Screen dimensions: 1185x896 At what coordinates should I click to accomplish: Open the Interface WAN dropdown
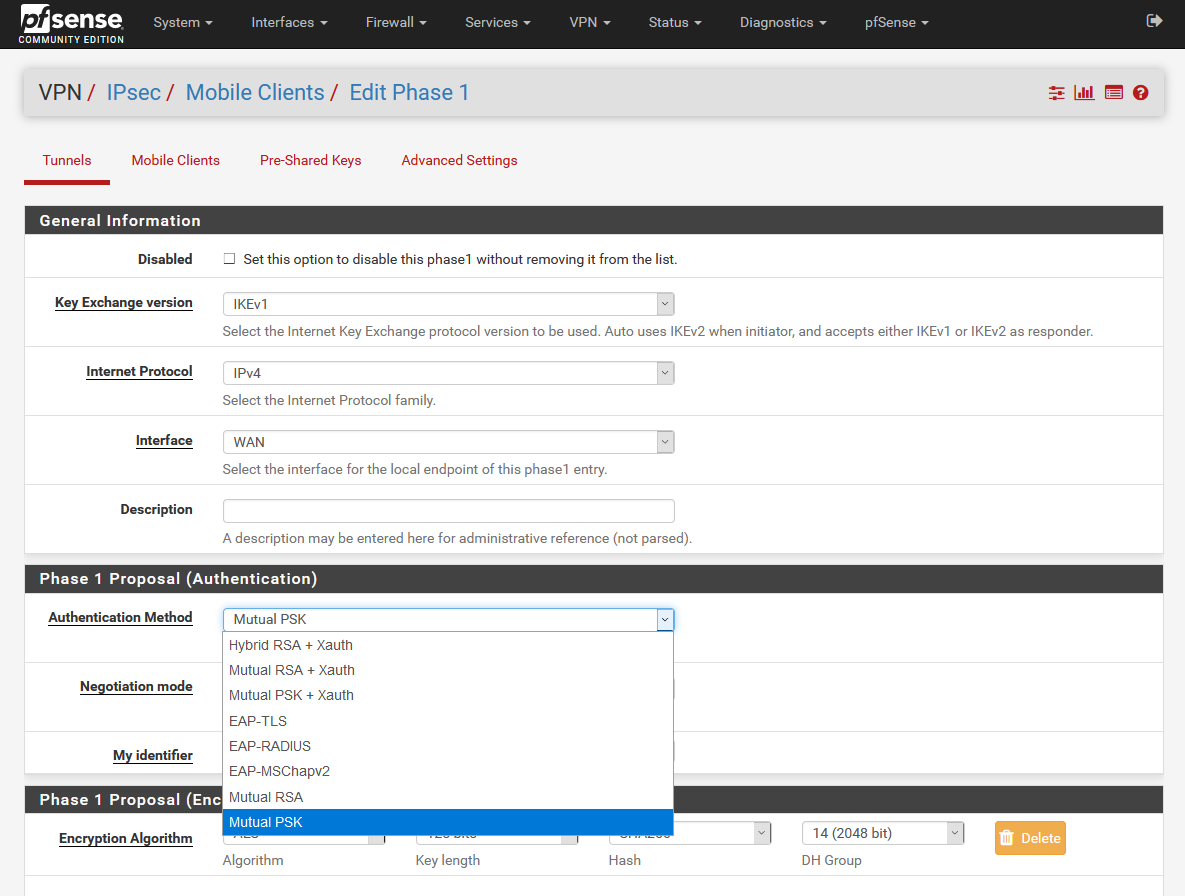coord(448,442)
